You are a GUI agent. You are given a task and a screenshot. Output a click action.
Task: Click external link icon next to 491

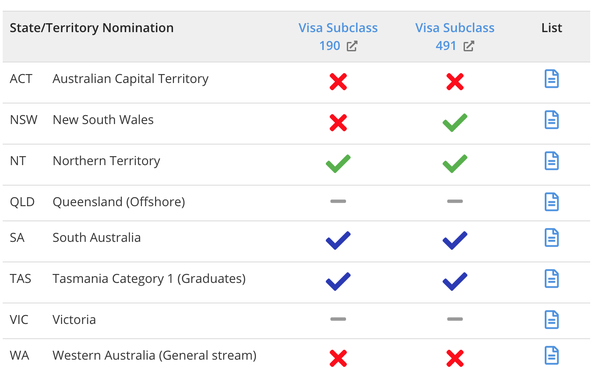click(468, 46)
